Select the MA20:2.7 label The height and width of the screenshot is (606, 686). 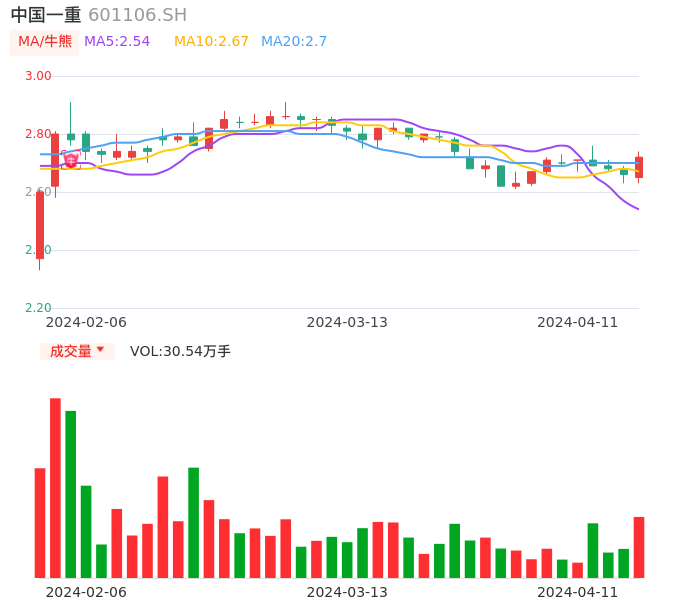pyautogui.click(x=294, y=42)
